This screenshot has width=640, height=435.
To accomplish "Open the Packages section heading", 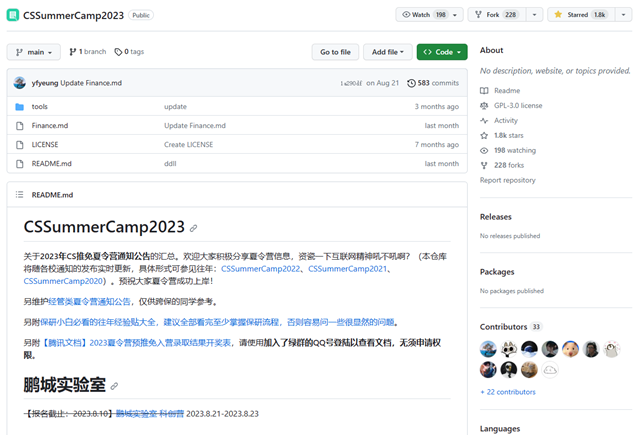I will 497,272.
